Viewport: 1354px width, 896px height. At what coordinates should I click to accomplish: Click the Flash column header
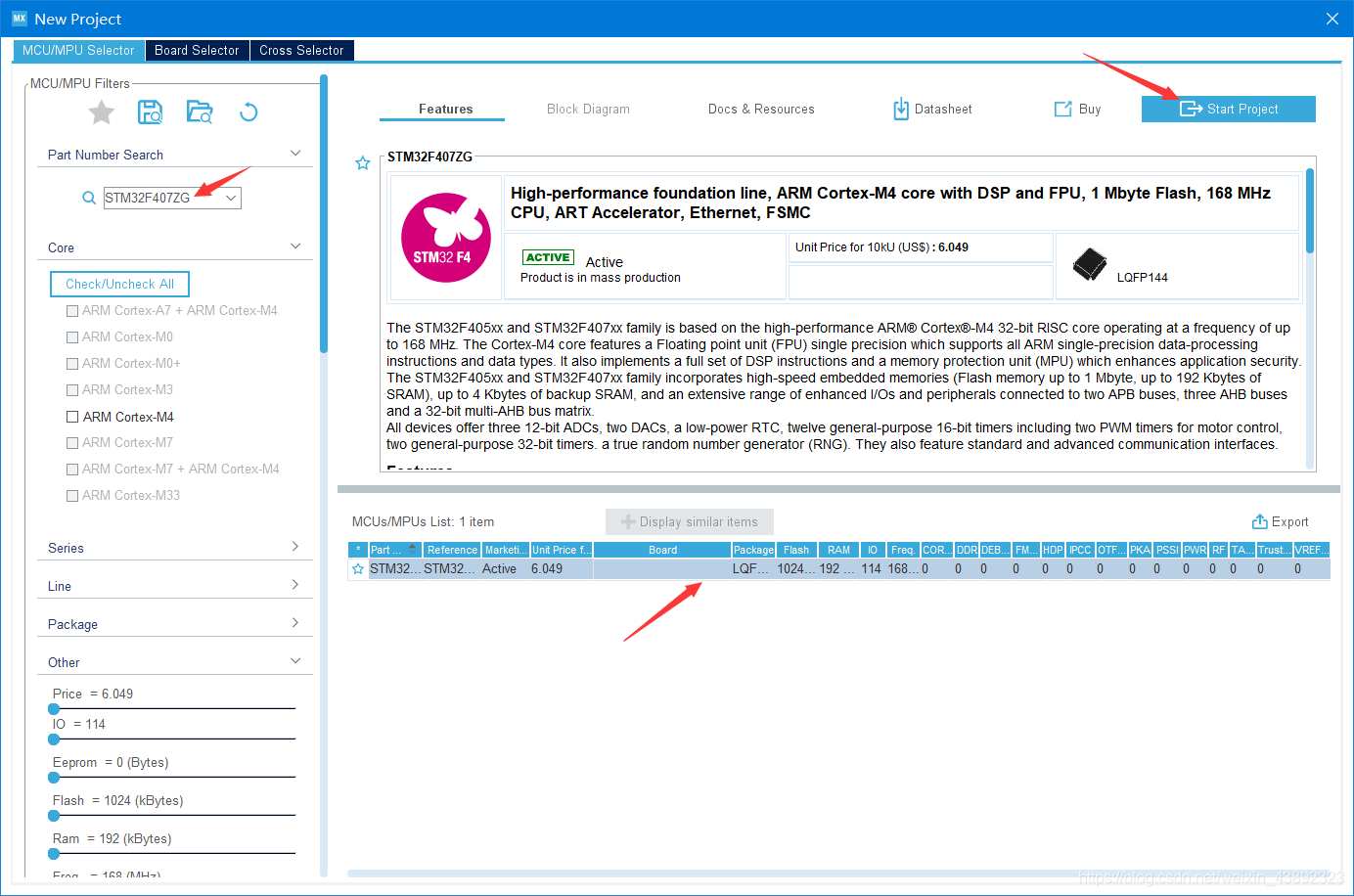(796, 550)
